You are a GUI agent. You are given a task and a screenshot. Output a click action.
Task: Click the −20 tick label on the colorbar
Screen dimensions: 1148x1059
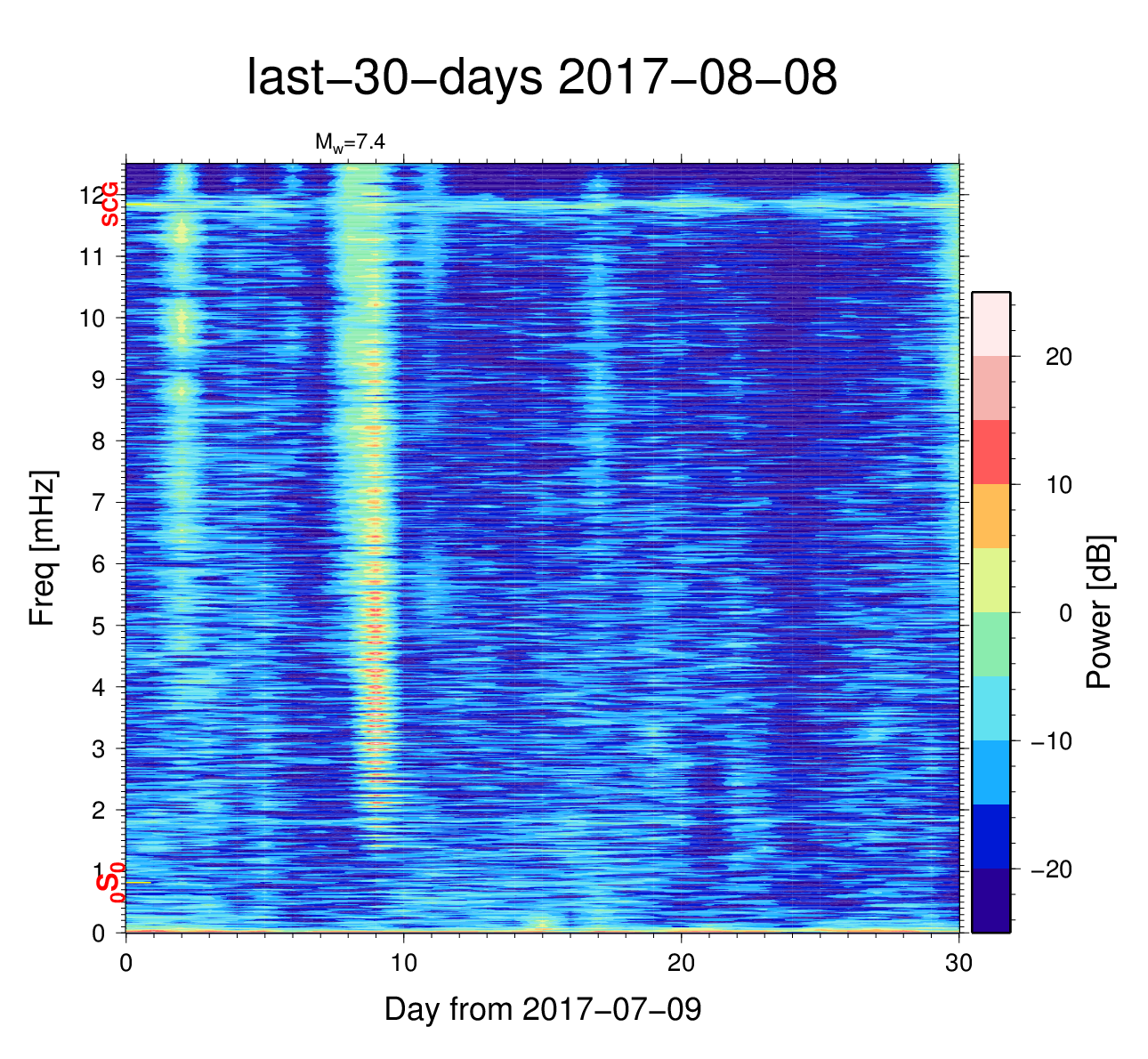tap(1051, 869)
